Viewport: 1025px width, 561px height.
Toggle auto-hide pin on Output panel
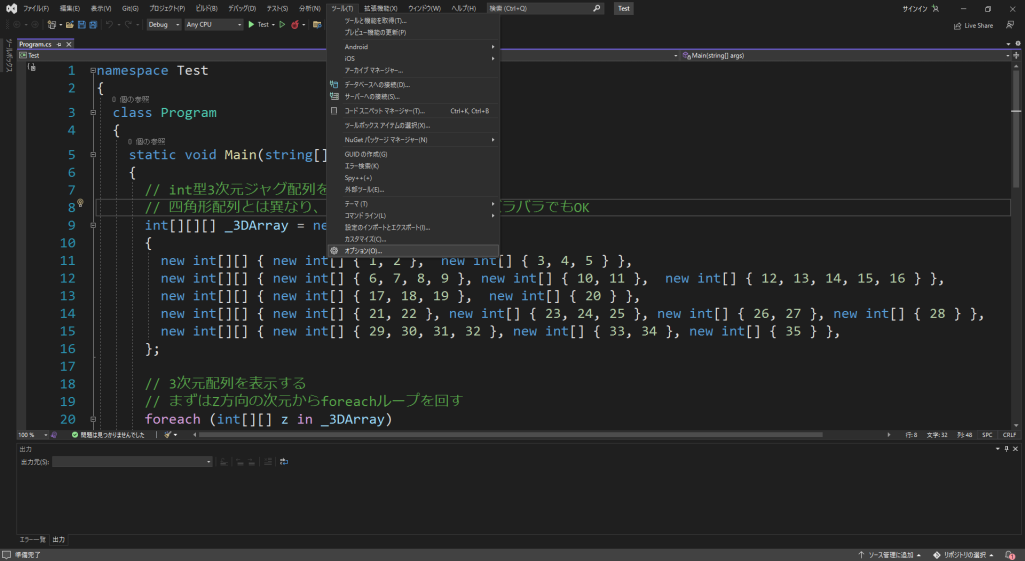1007,449
